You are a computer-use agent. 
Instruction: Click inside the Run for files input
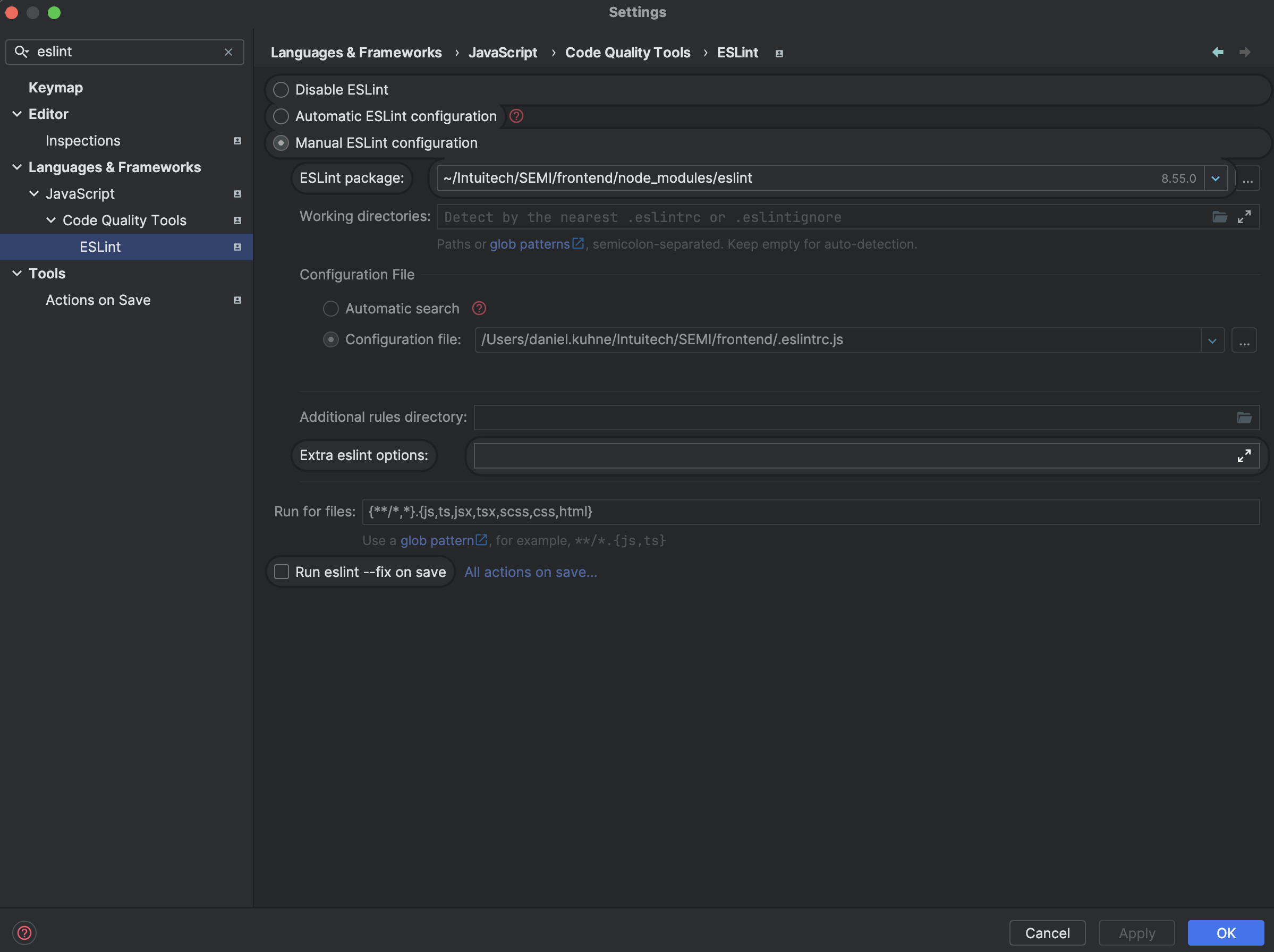[691, 512]
